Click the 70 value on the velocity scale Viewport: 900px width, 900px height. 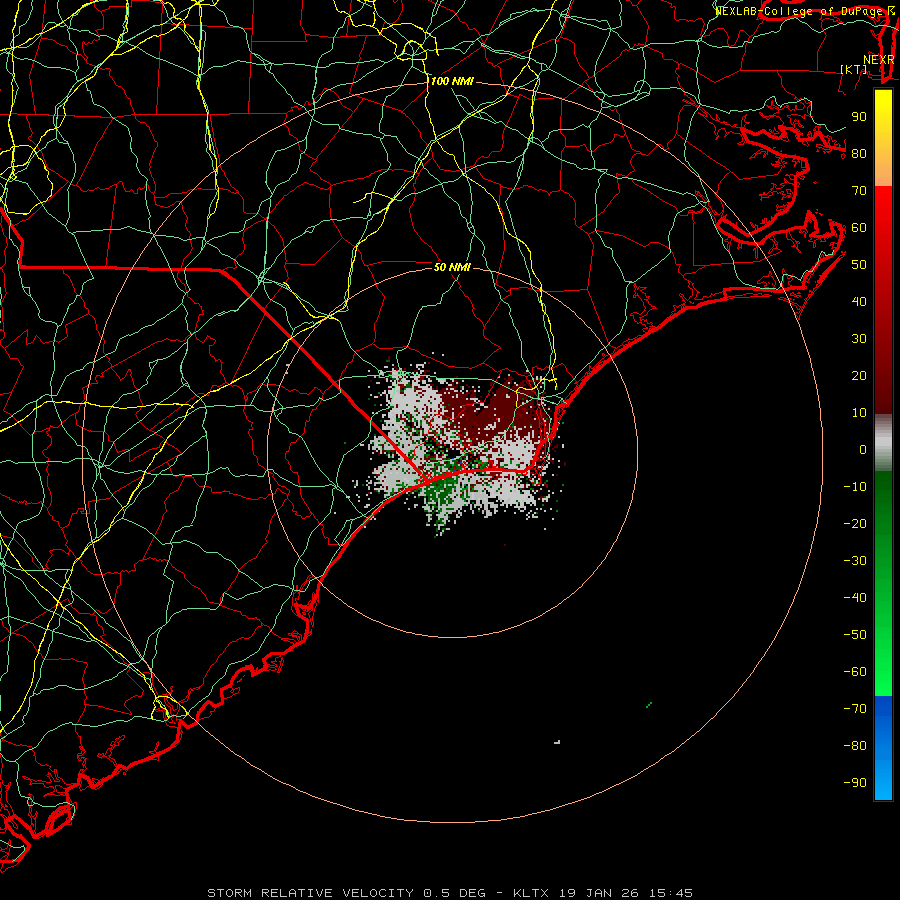coord(859,191)
